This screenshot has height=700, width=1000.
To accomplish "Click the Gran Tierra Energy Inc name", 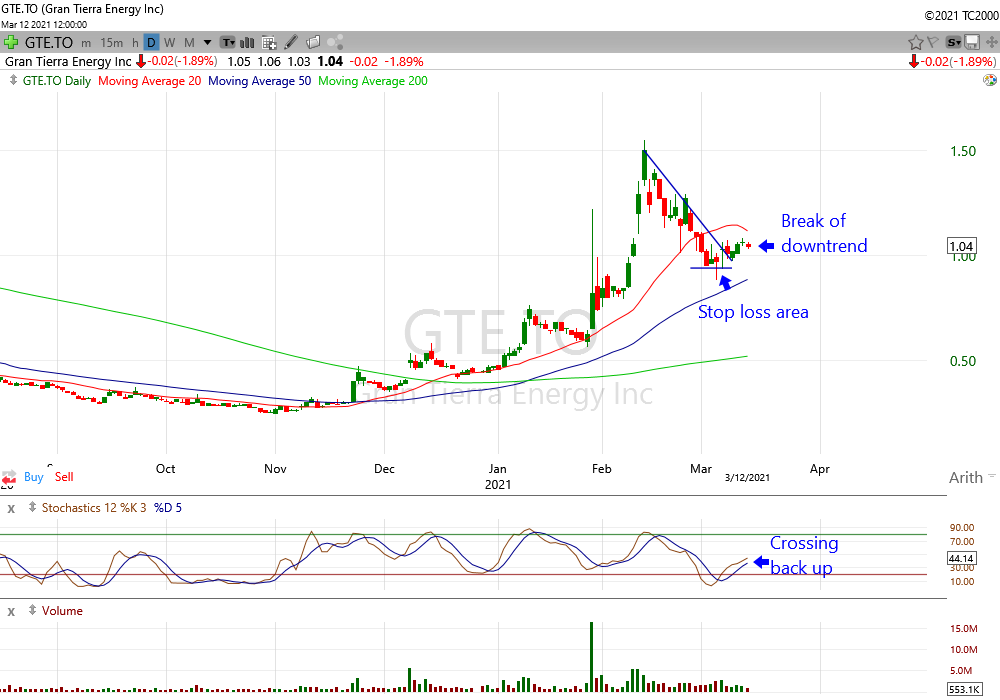I will (x=68, y=62).
